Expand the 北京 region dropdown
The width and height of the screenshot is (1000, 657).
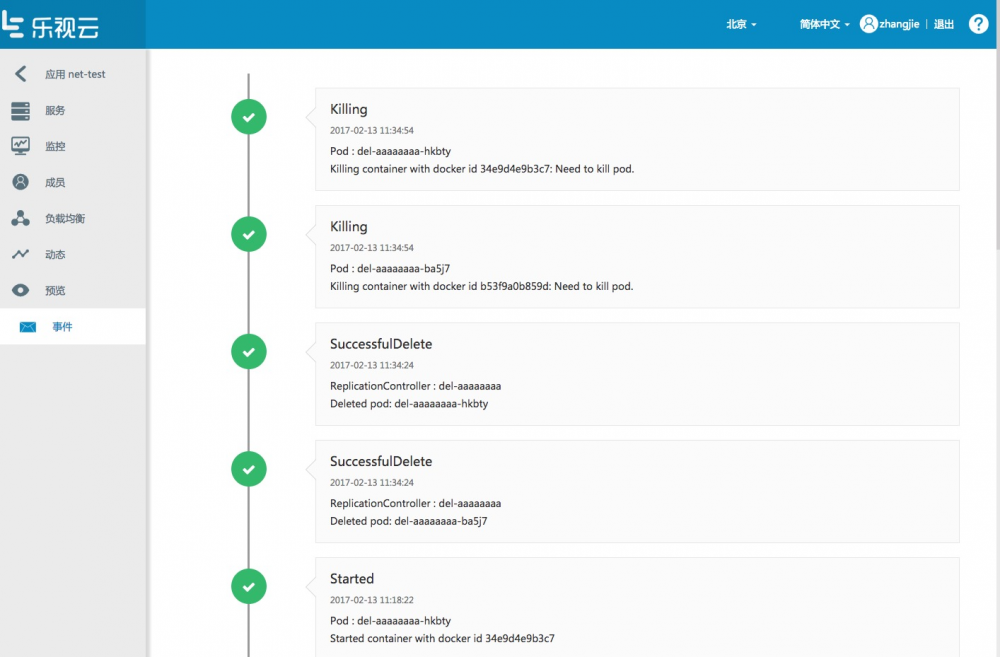(741, 24)
